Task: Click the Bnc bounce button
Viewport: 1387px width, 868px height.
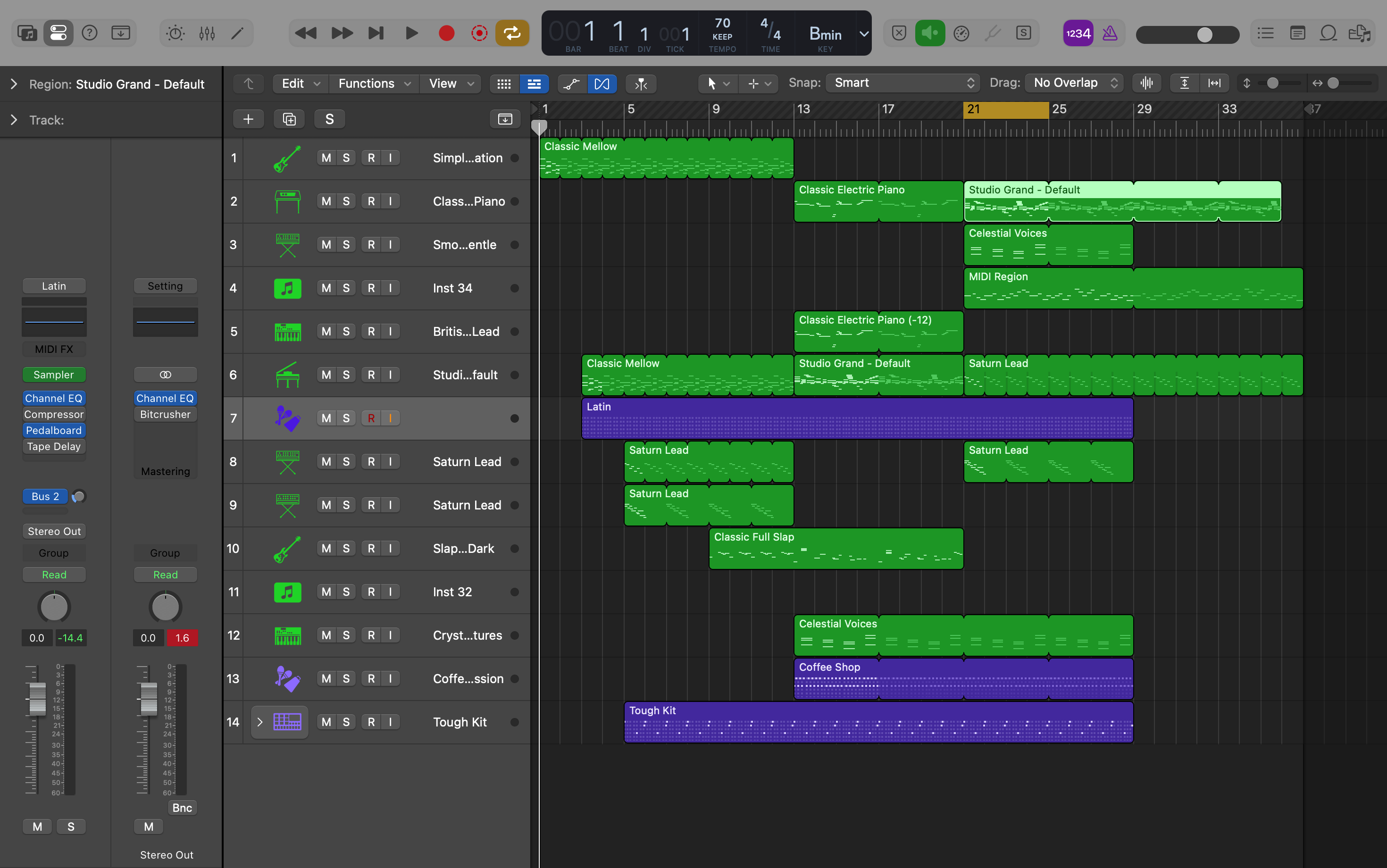Action: [182, 808]
